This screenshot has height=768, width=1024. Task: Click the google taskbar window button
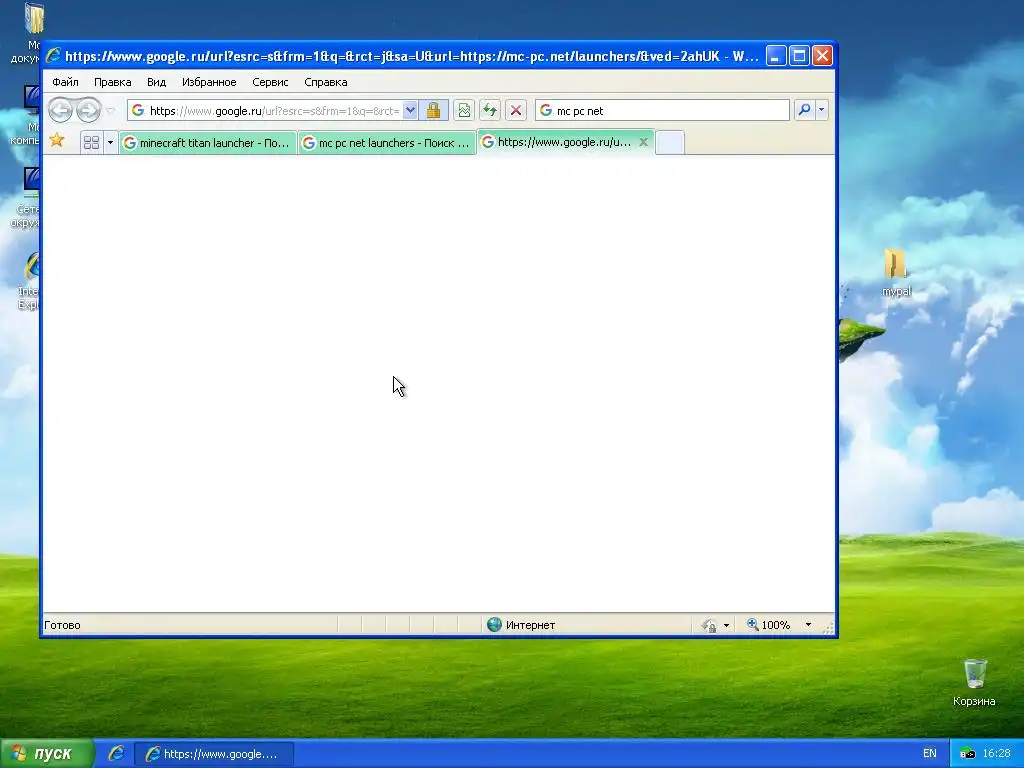pyautogui.click(x=214, y=754)
